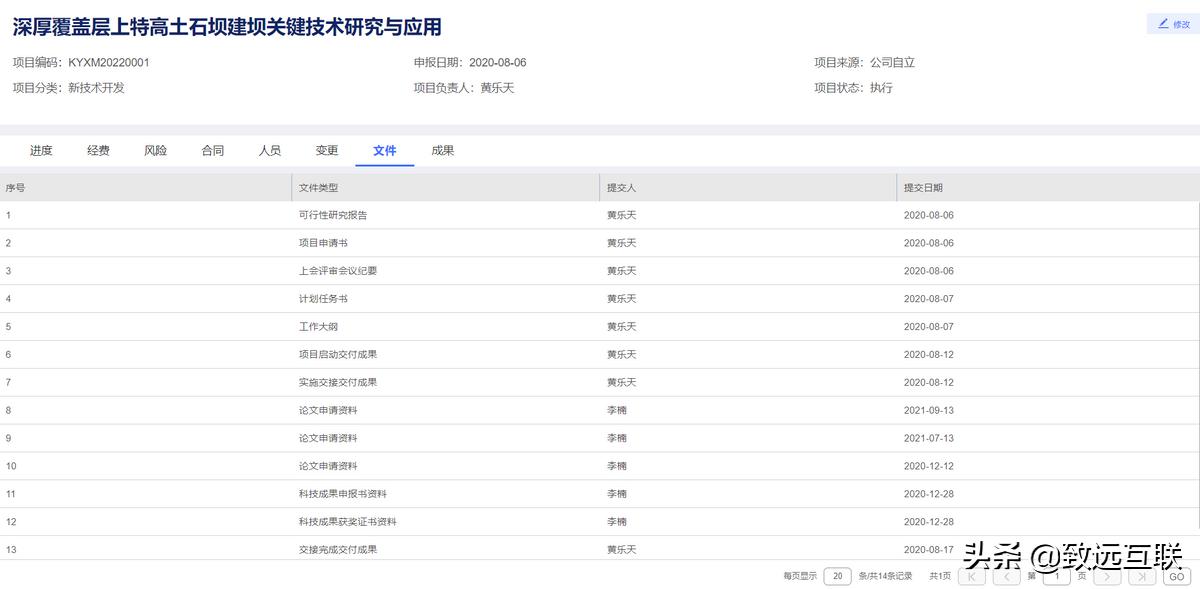
Task: Switch to the 进度 tab
Action: [41, 150]
